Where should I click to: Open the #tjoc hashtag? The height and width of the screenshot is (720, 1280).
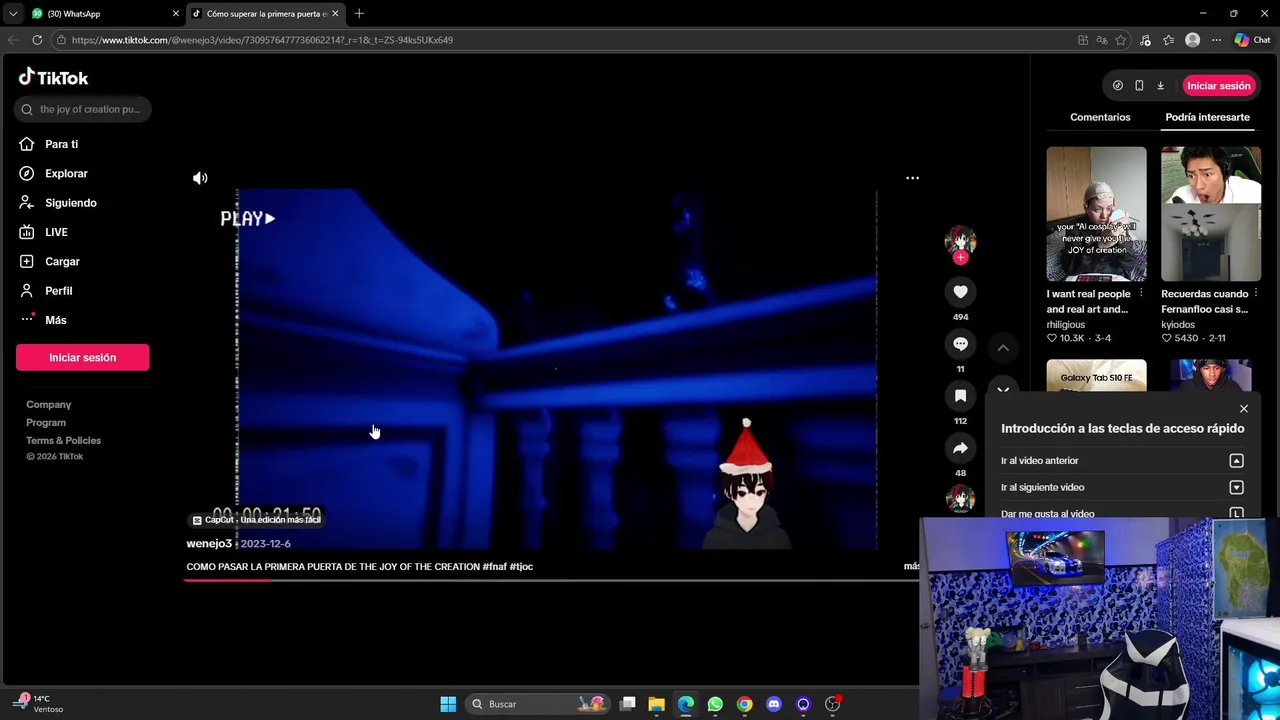[x=521, y=567]
